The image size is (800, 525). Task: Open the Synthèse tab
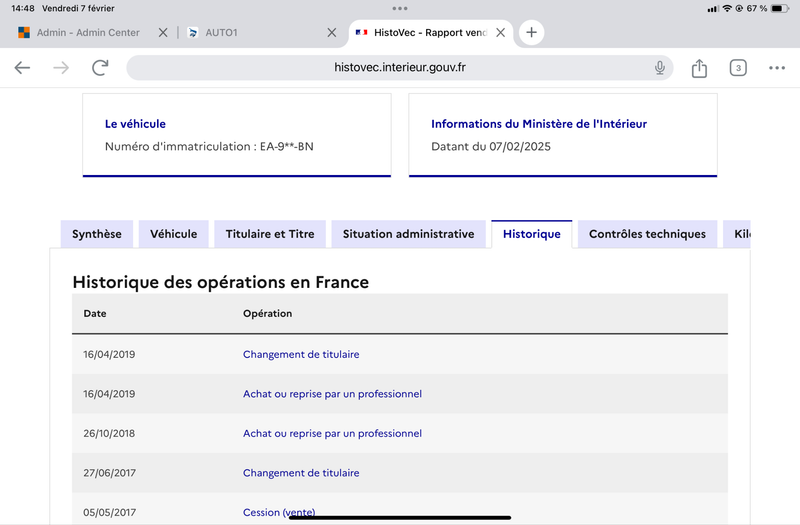tap(96, 234)
